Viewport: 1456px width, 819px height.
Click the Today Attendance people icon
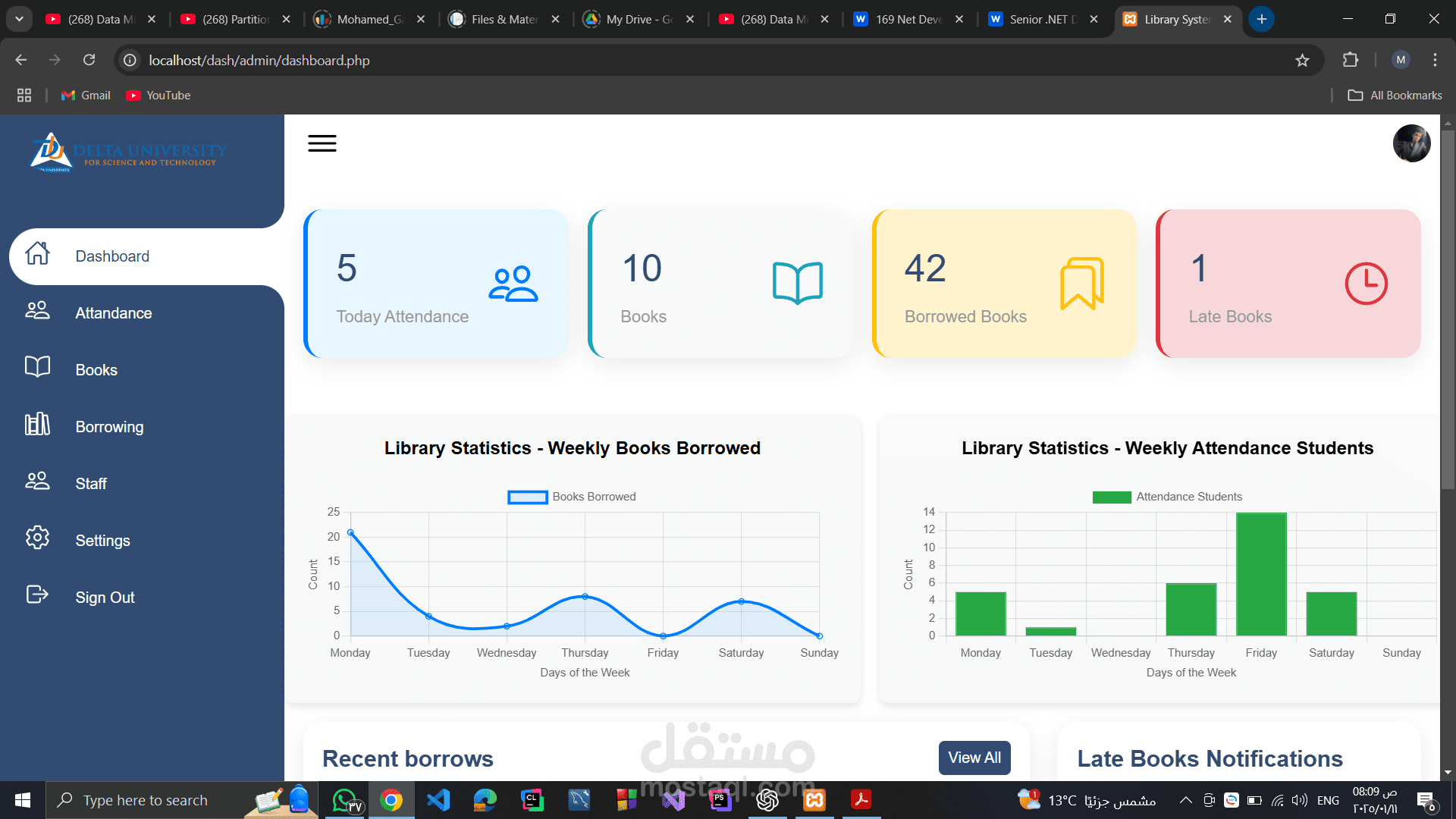coord(513,284)
